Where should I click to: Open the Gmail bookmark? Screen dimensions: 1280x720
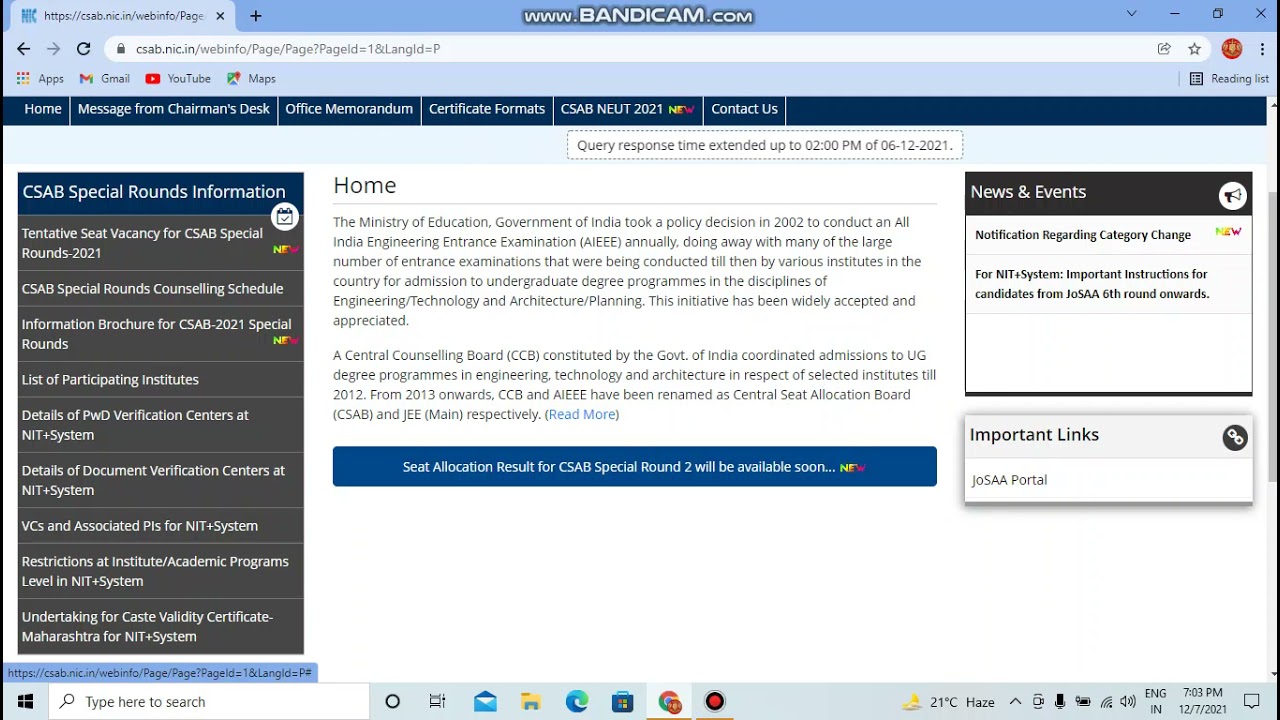point(105,78)
